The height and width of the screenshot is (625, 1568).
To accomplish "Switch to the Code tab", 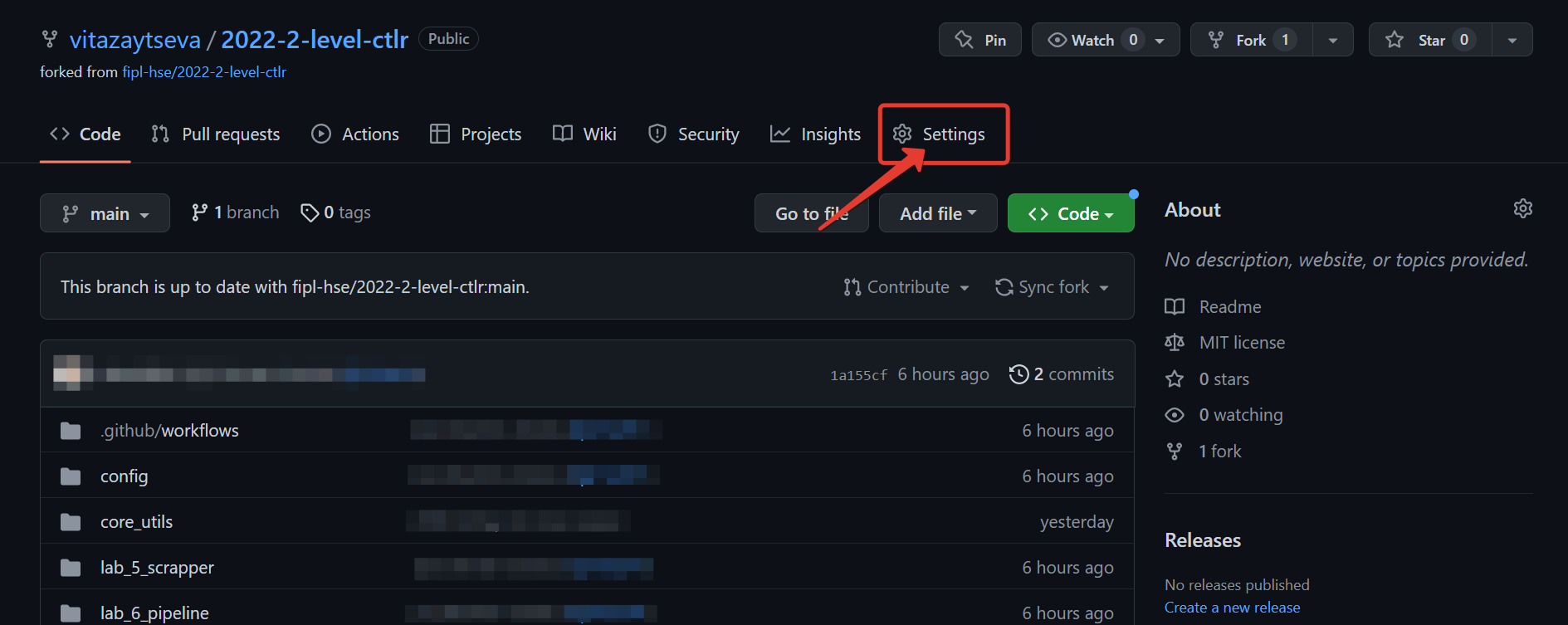I will 85,134.
